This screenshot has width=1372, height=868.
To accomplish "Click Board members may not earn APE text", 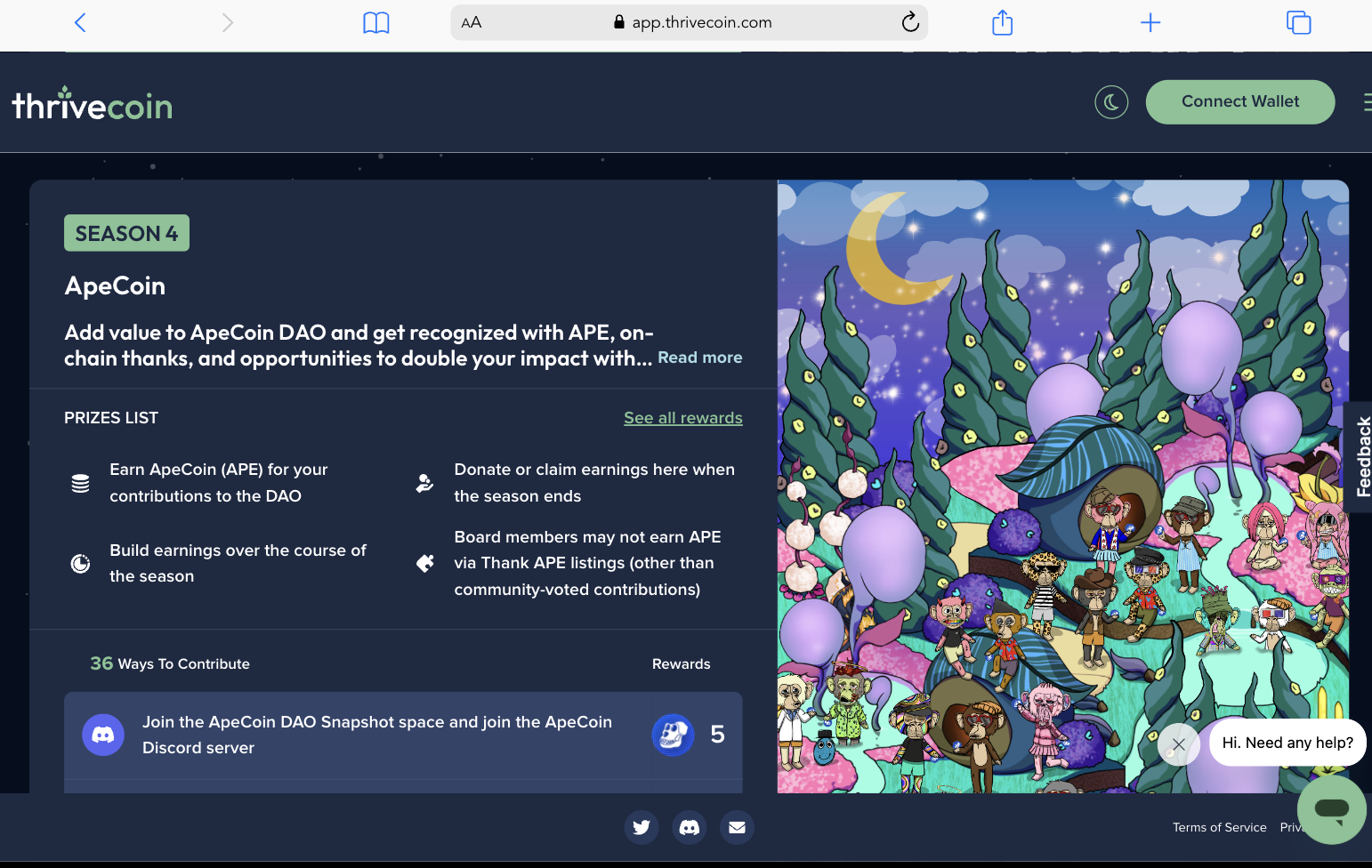I will click(587, 563).
